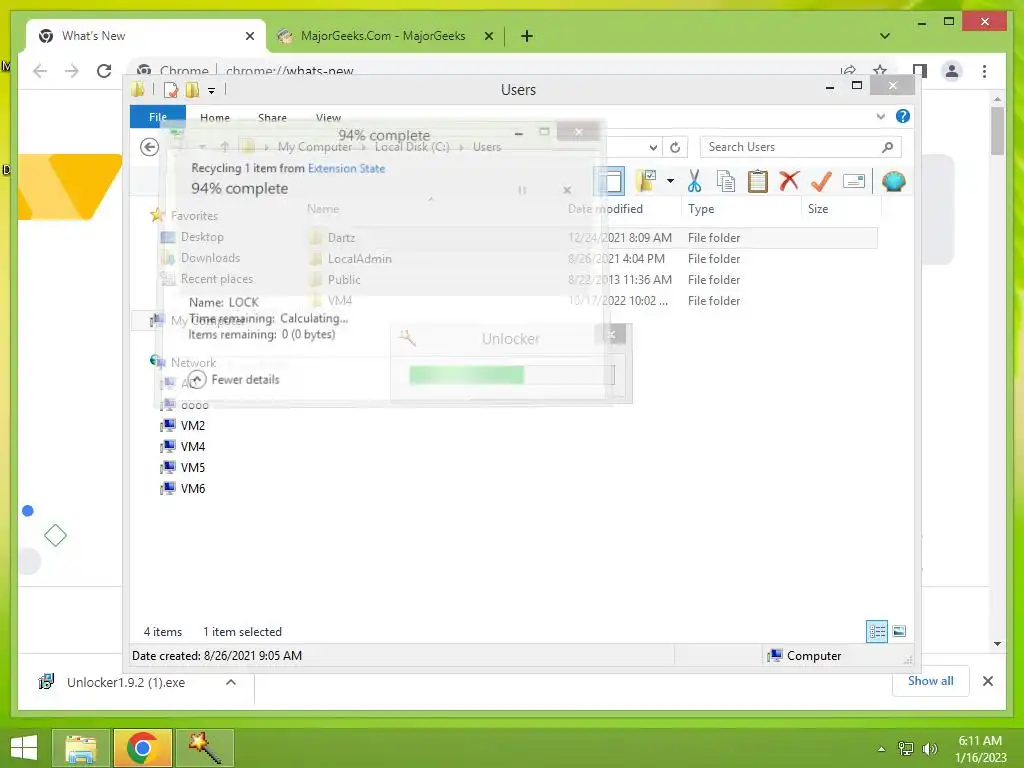Click the Explorer back arrow button
Screen dimensions: 1024x768
[150, 147]
